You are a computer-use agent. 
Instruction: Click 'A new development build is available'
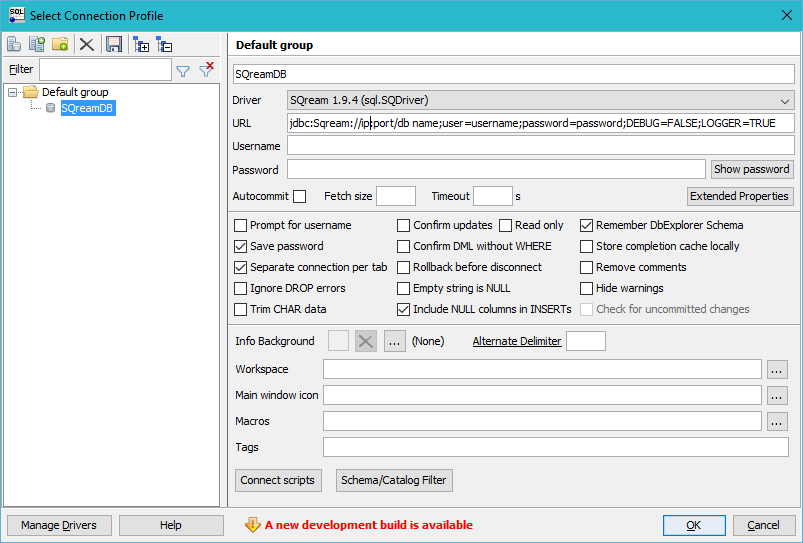click(x=369, y=525)
